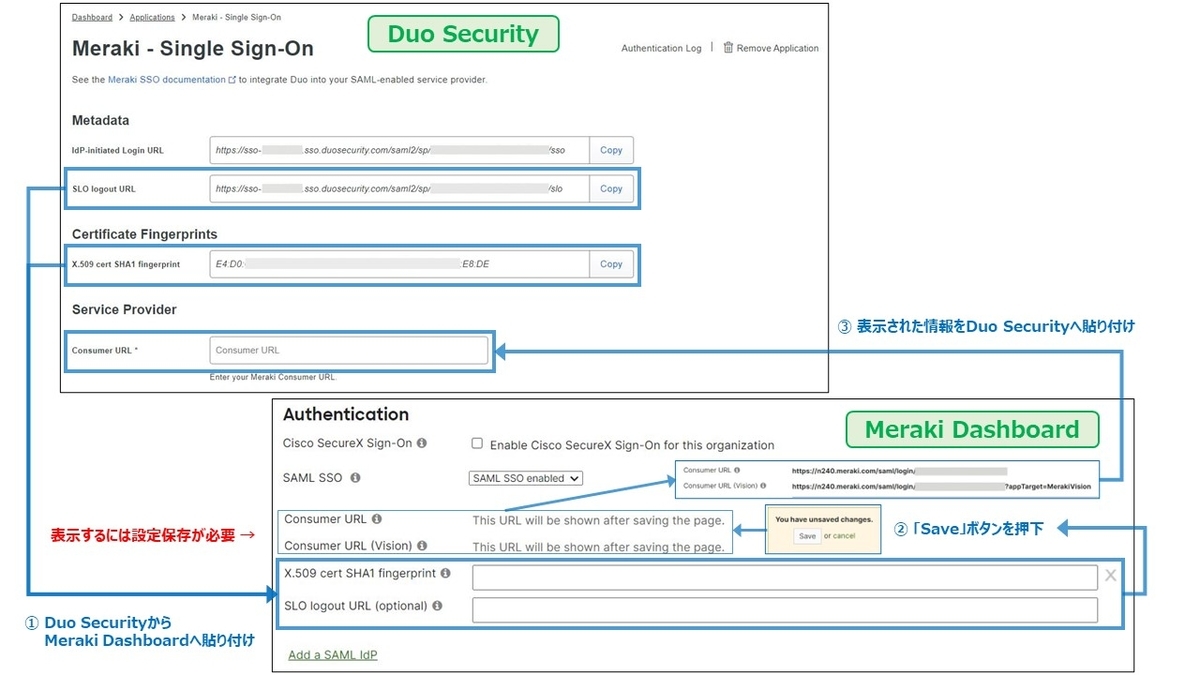This screenshot has height=675, width=1200.
Task: Click the Meraki SLO logout URL (optional) input
Action: [785, 610]
